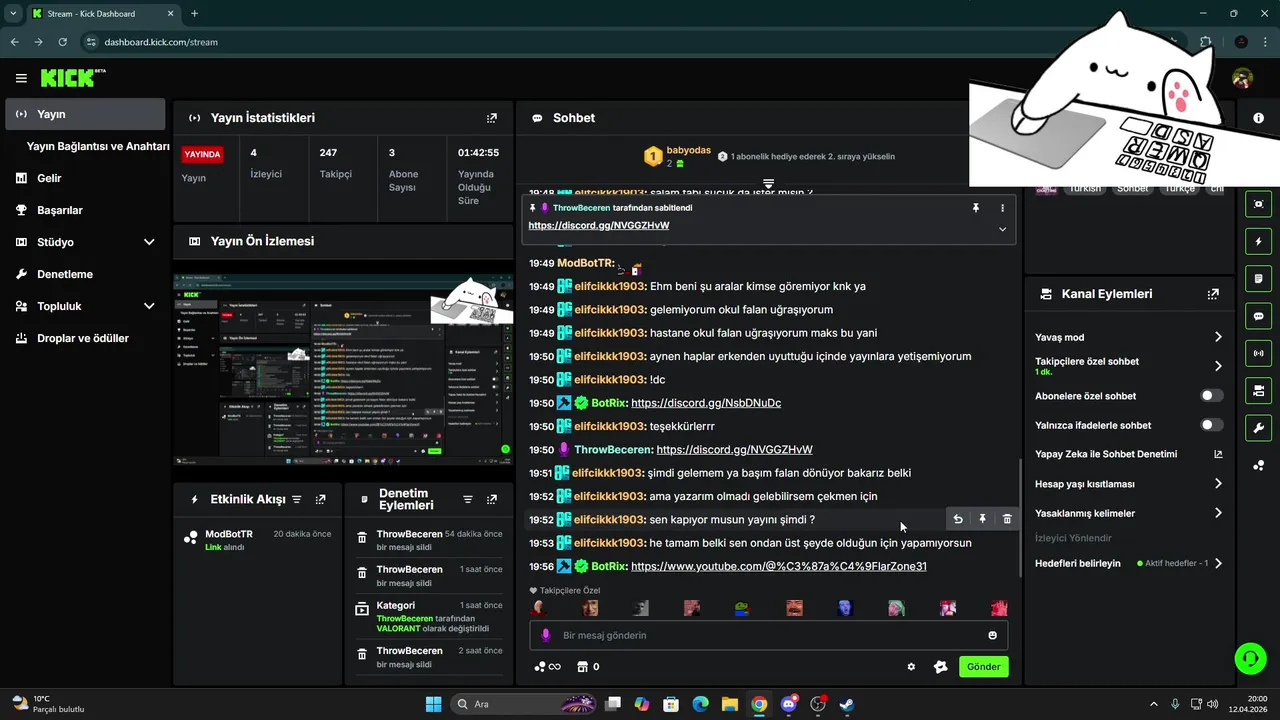This screenshot has height=720, width=1280.
Task: Click the green Gönder button
Action: (x=983, y=667)
